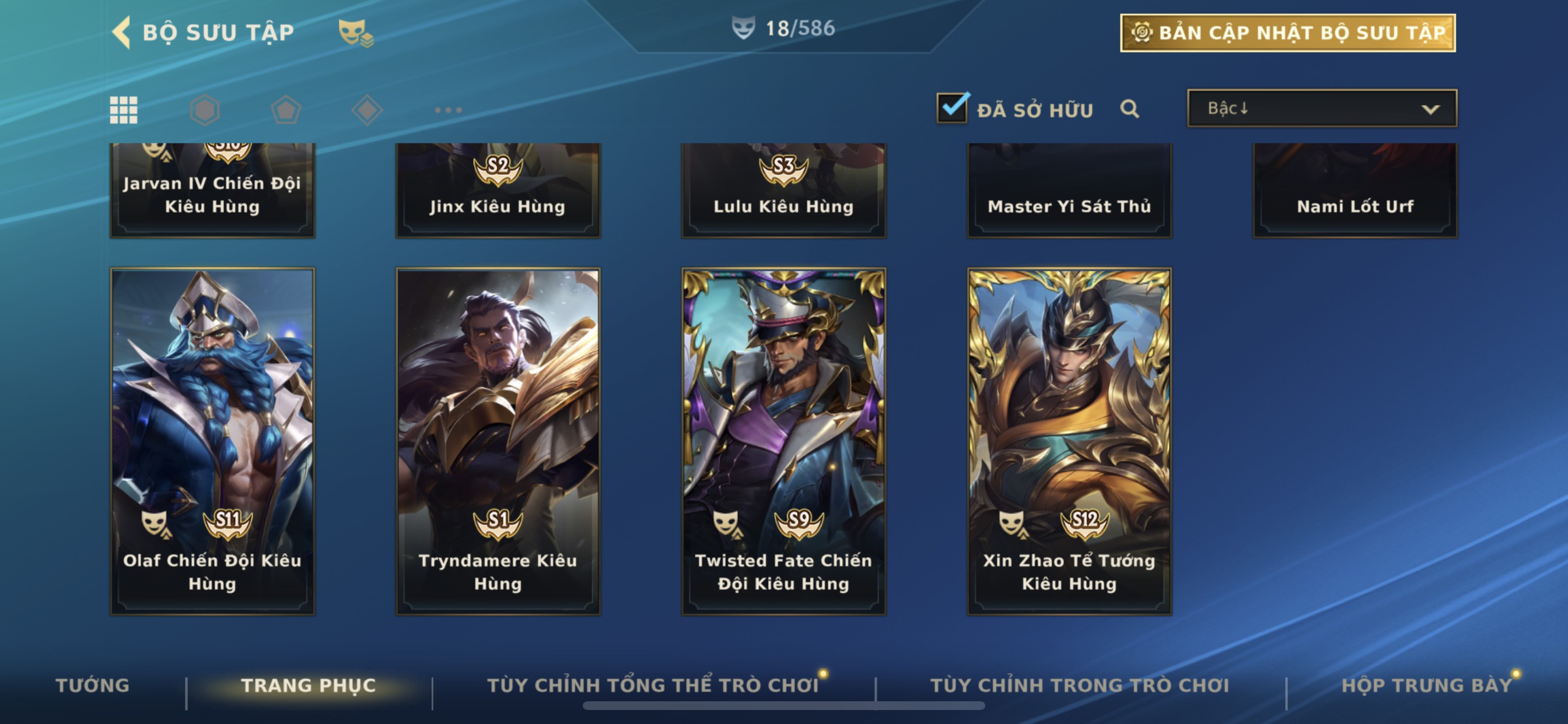Screen dimensions: 1568x724
Task: Expand sort options with the chevron arrow
Action: 1430,110
